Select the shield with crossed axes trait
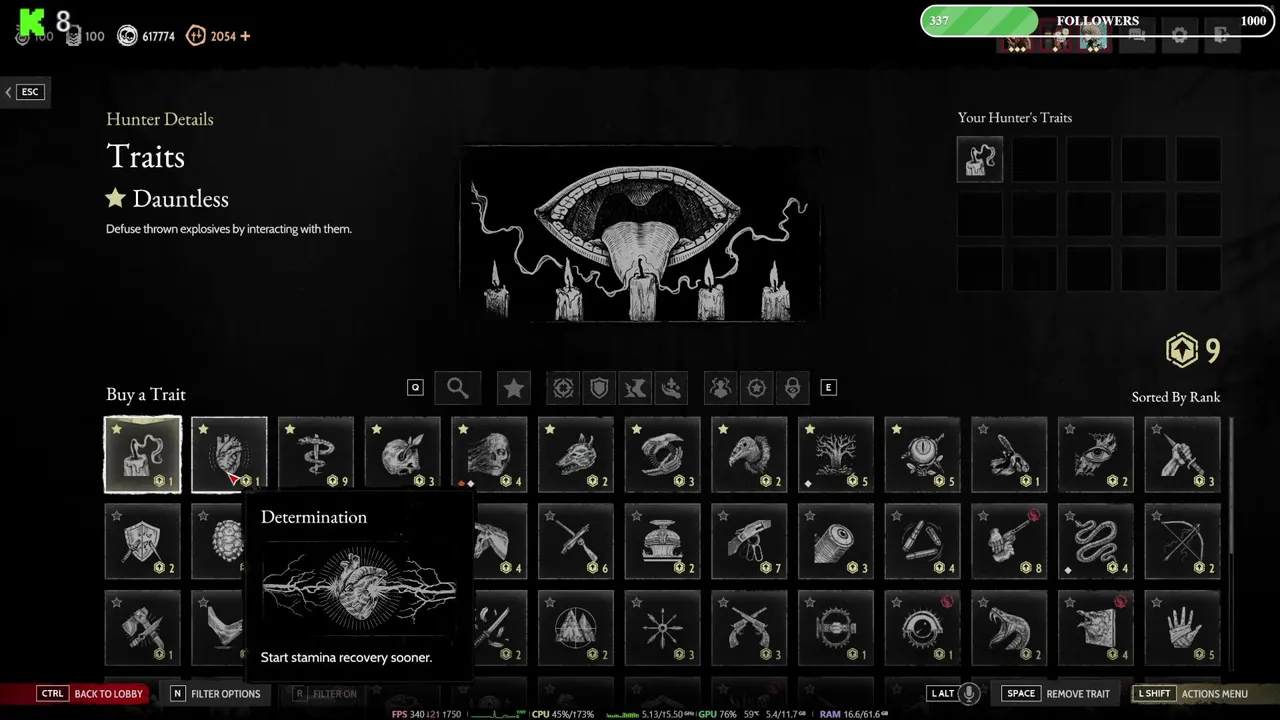 coord(143,541)
